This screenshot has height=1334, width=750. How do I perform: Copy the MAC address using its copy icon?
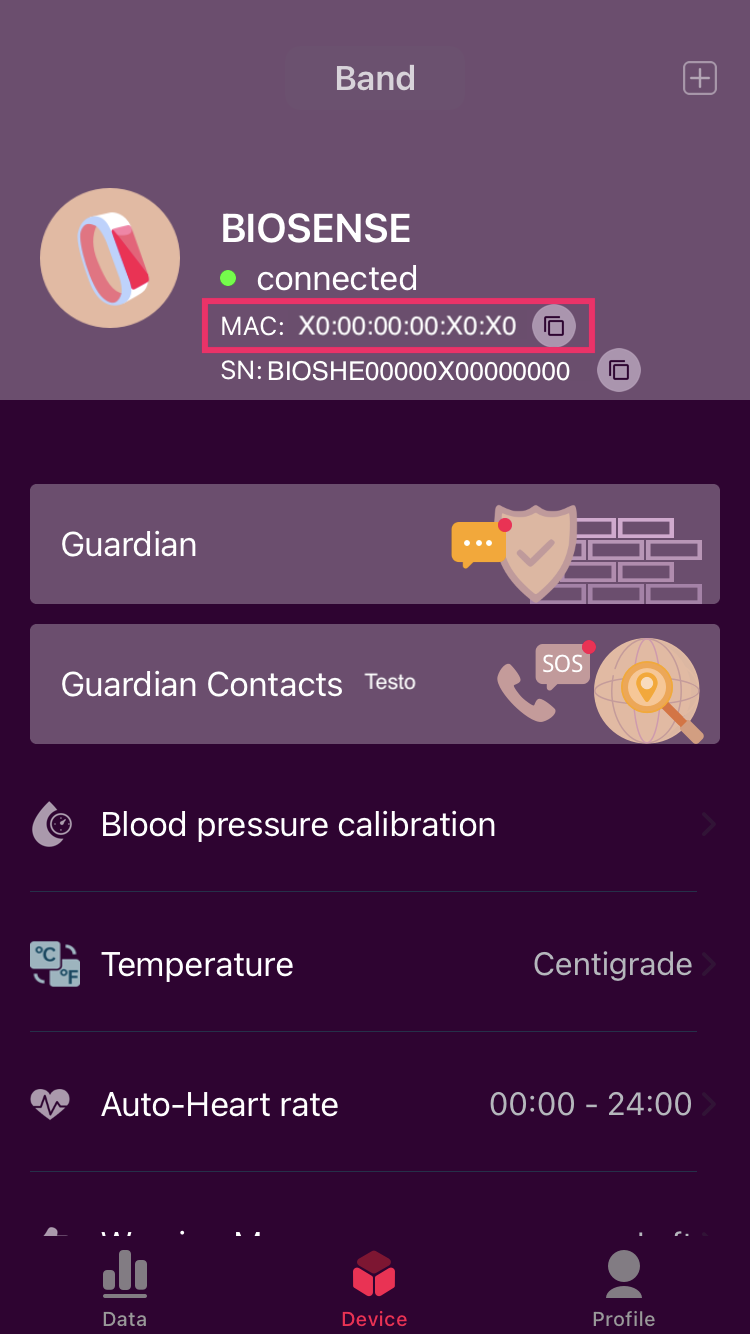[554, 325]
